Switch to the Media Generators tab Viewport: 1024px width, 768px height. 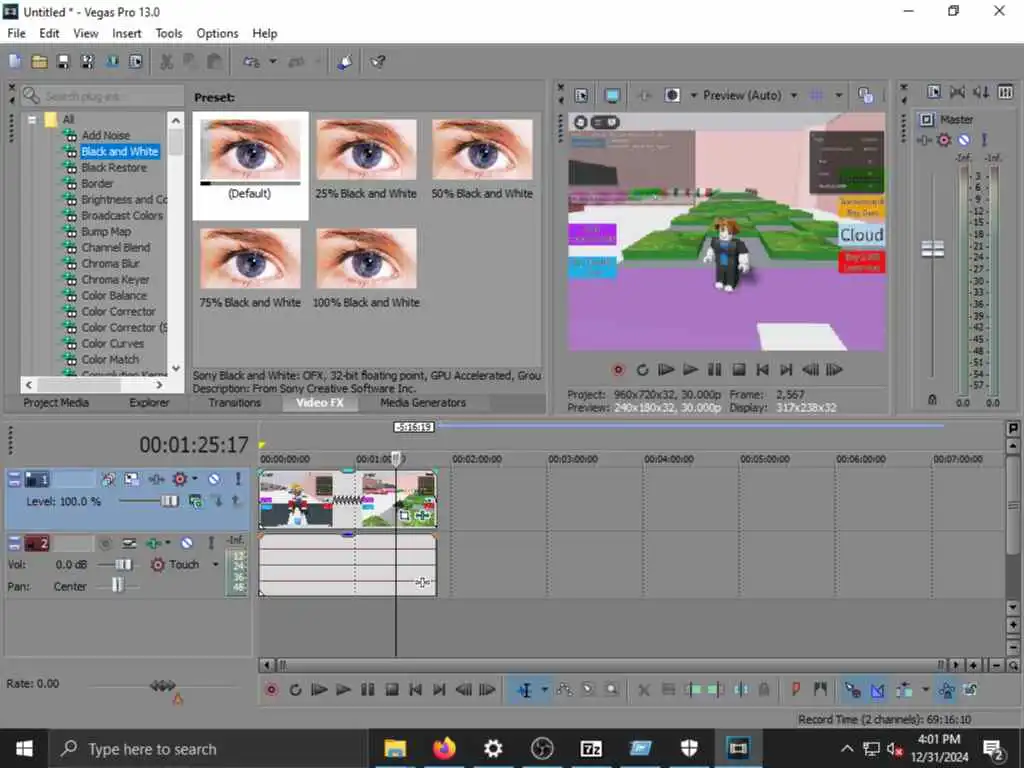[423, 403]
